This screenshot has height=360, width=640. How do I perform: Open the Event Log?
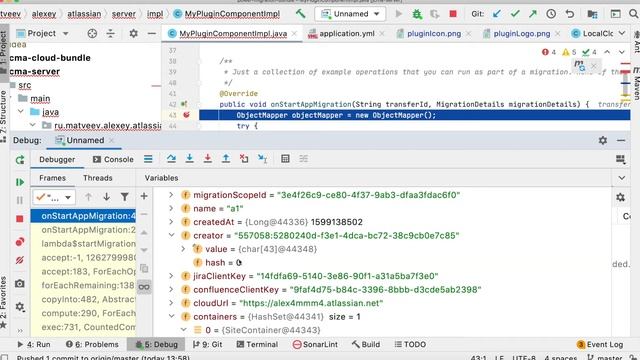(x=600, y=344)
